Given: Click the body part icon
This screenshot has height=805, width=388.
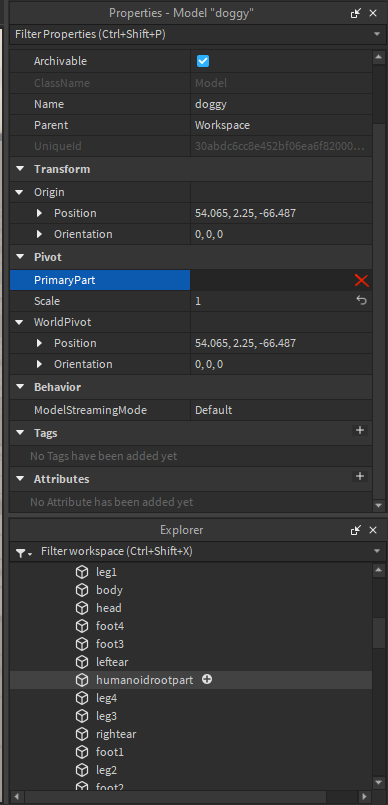Looking at the screenshot, I should 82,590.
